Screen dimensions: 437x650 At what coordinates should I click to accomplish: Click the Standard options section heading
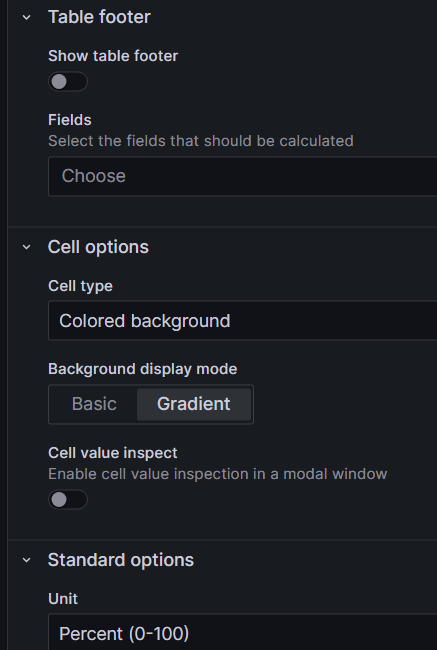(x=121, y=560)
